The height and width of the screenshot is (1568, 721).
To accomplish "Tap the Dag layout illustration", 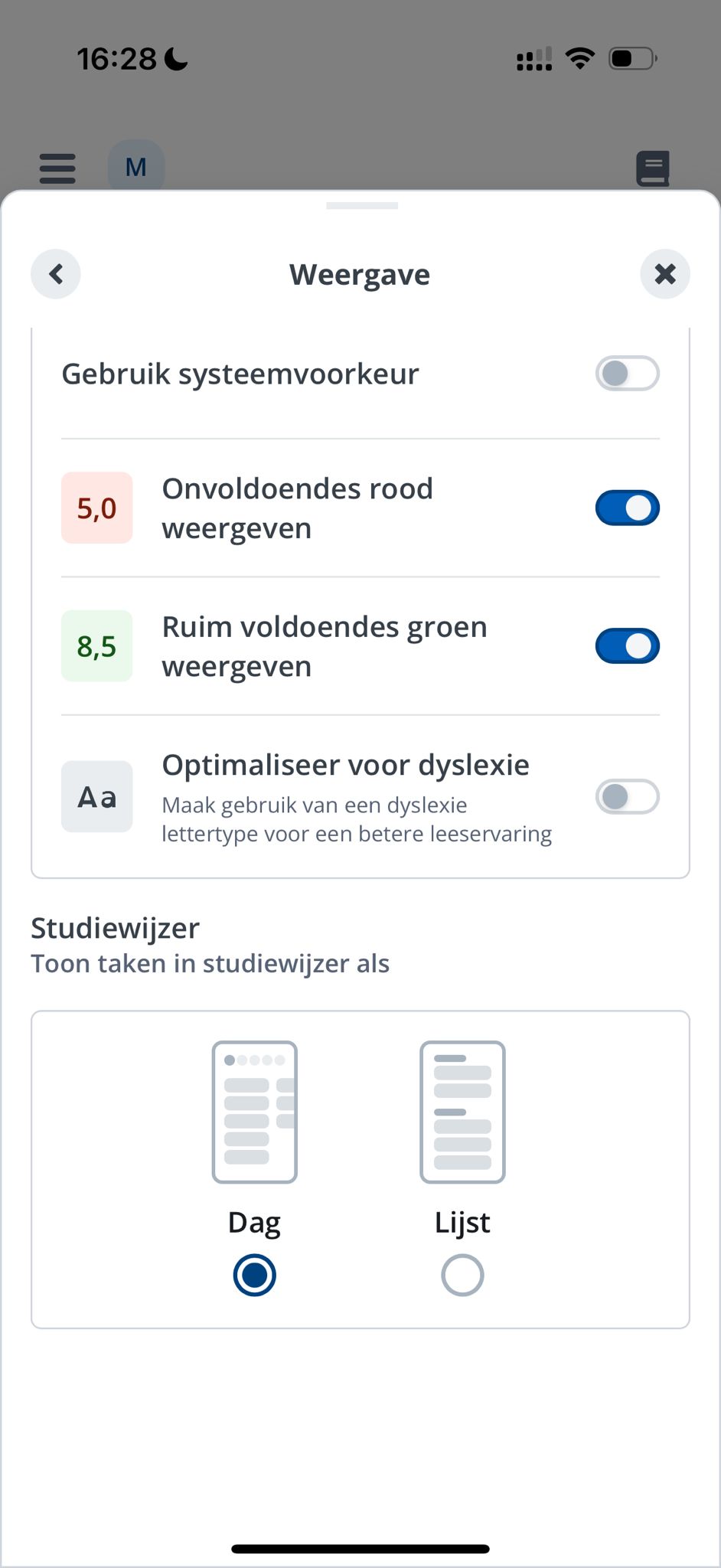I will [x=255, y=1112].
